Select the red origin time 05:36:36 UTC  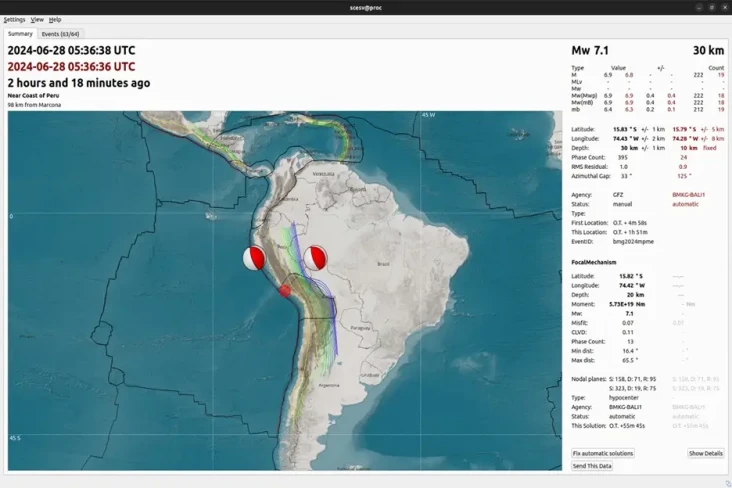point(71,67)
